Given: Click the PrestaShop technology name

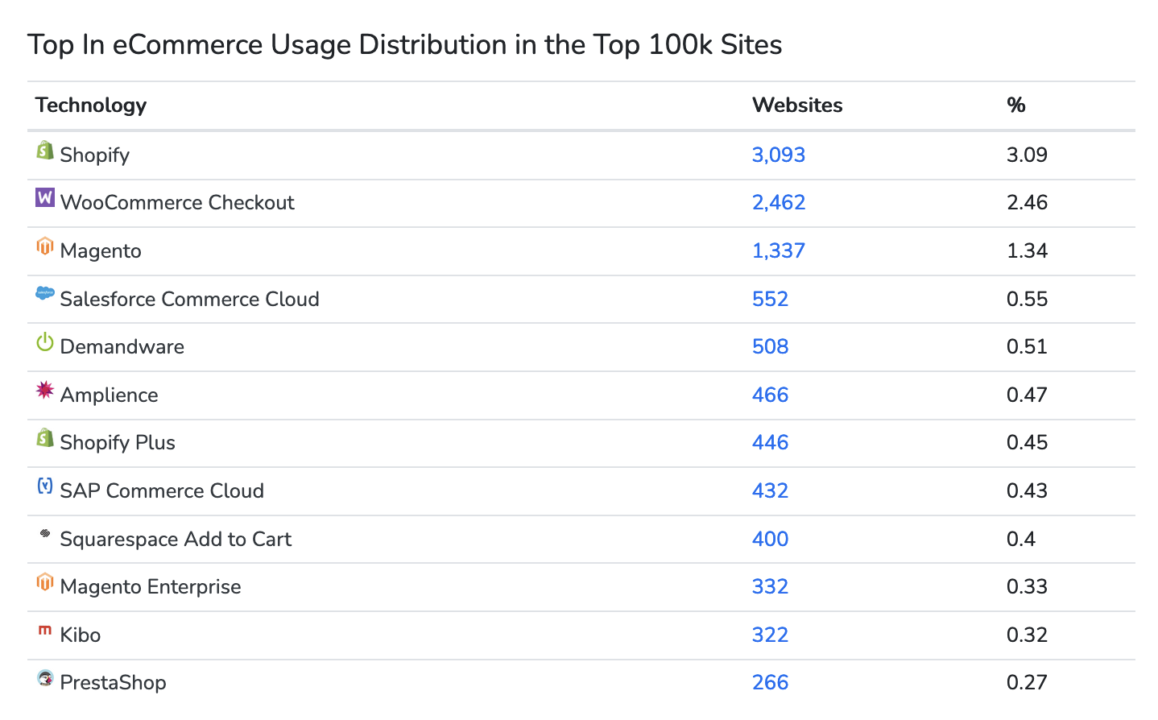Looking at the screenshot, I should tap(113, 683).
